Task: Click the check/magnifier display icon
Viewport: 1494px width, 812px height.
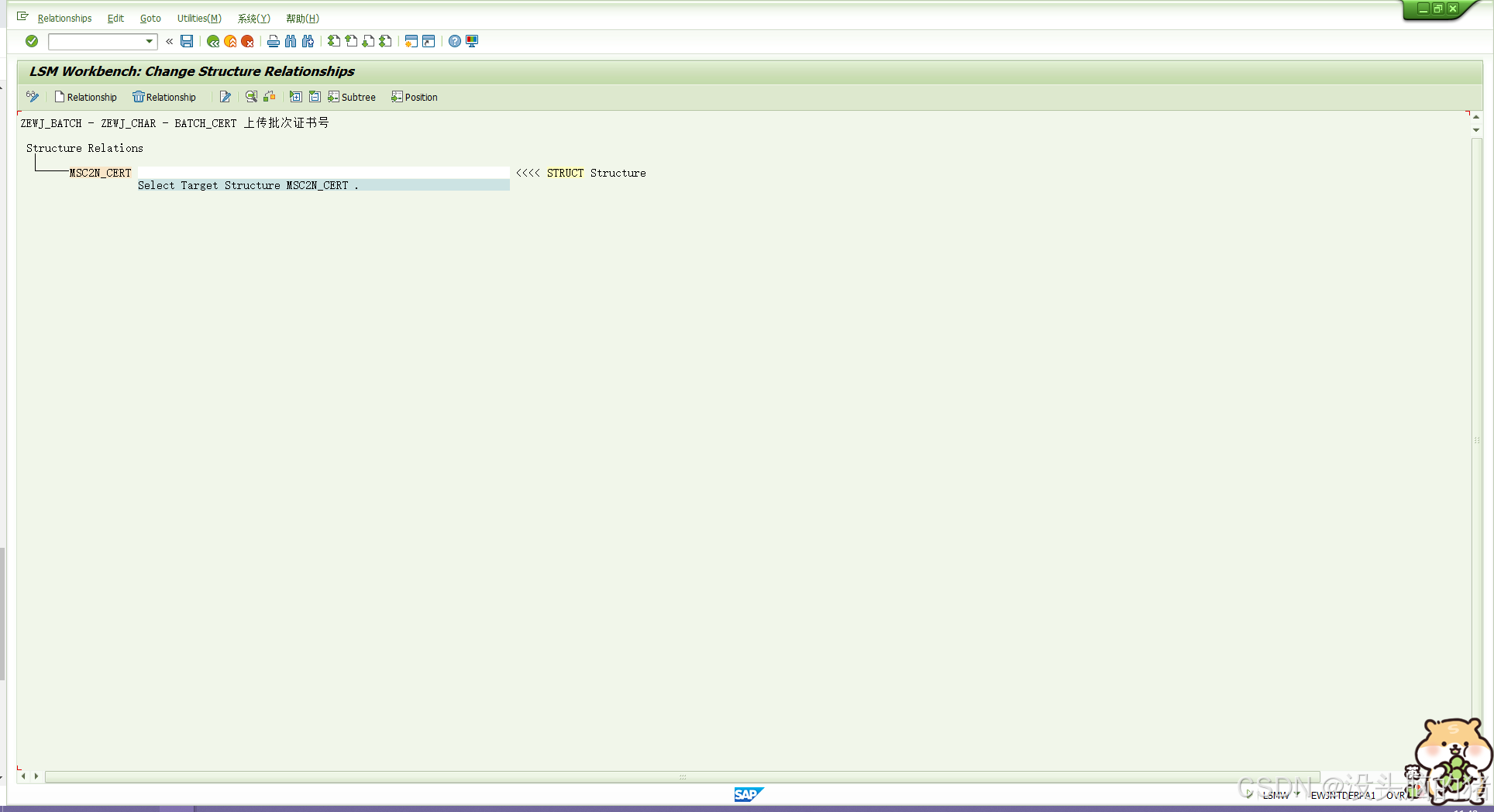Action: click(x=251, y=97)
